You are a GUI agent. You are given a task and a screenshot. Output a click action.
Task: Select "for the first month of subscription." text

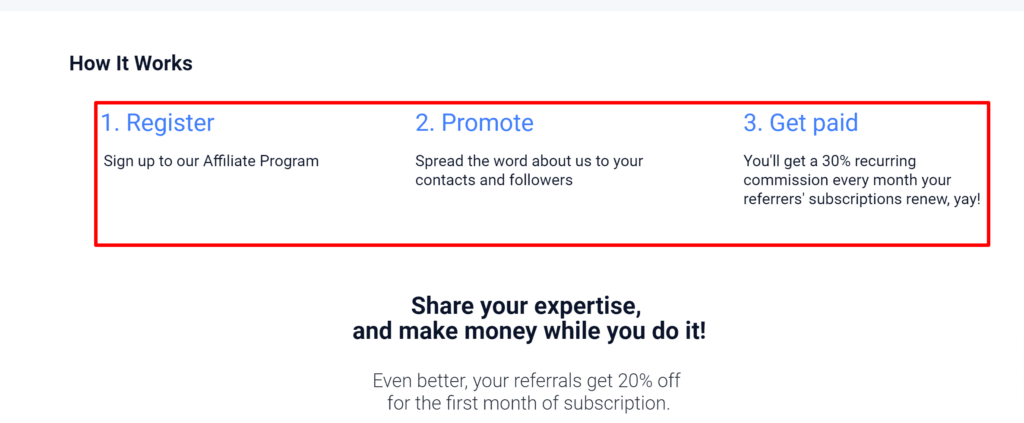click(528, 403)
